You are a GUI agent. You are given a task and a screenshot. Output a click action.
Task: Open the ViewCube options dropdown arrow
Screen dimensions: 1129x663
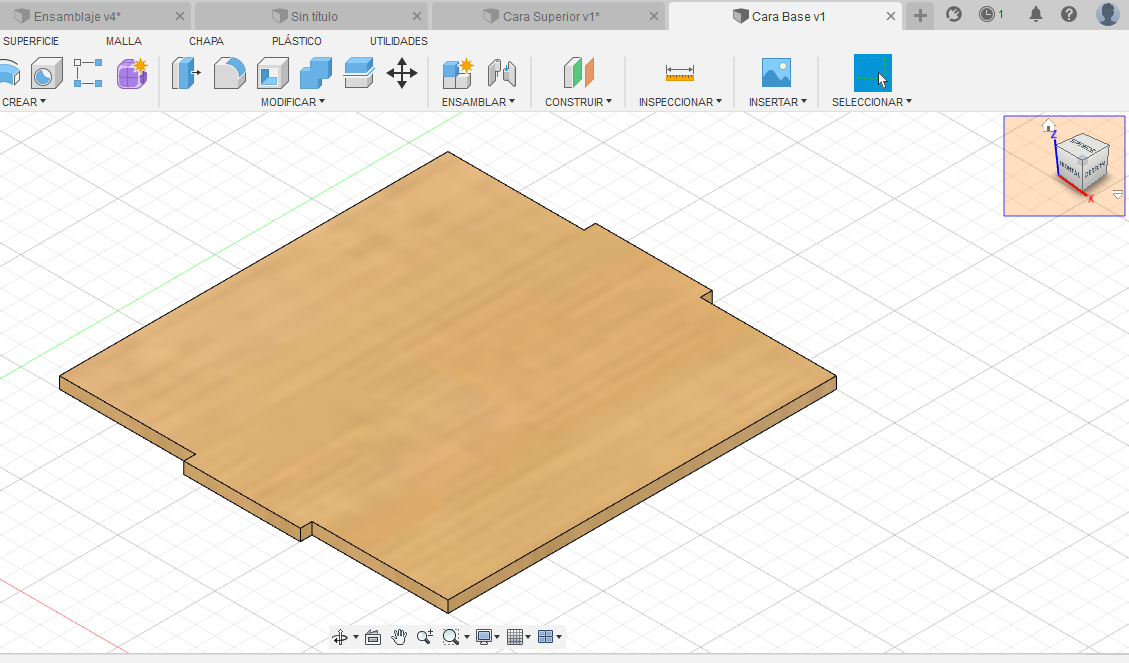(1117, 194)
